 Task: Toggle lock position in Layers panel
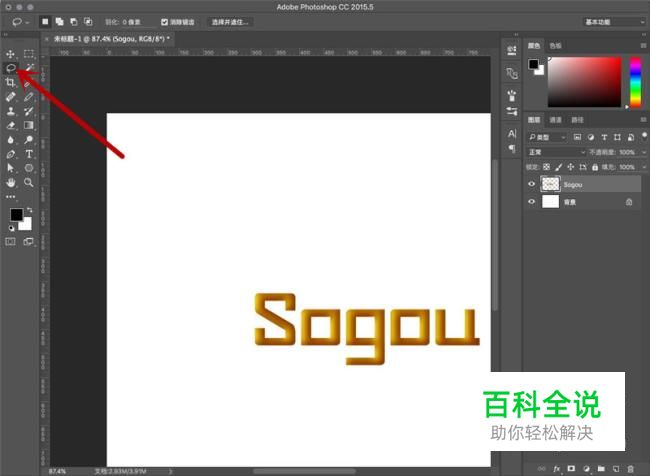[570, 167]
